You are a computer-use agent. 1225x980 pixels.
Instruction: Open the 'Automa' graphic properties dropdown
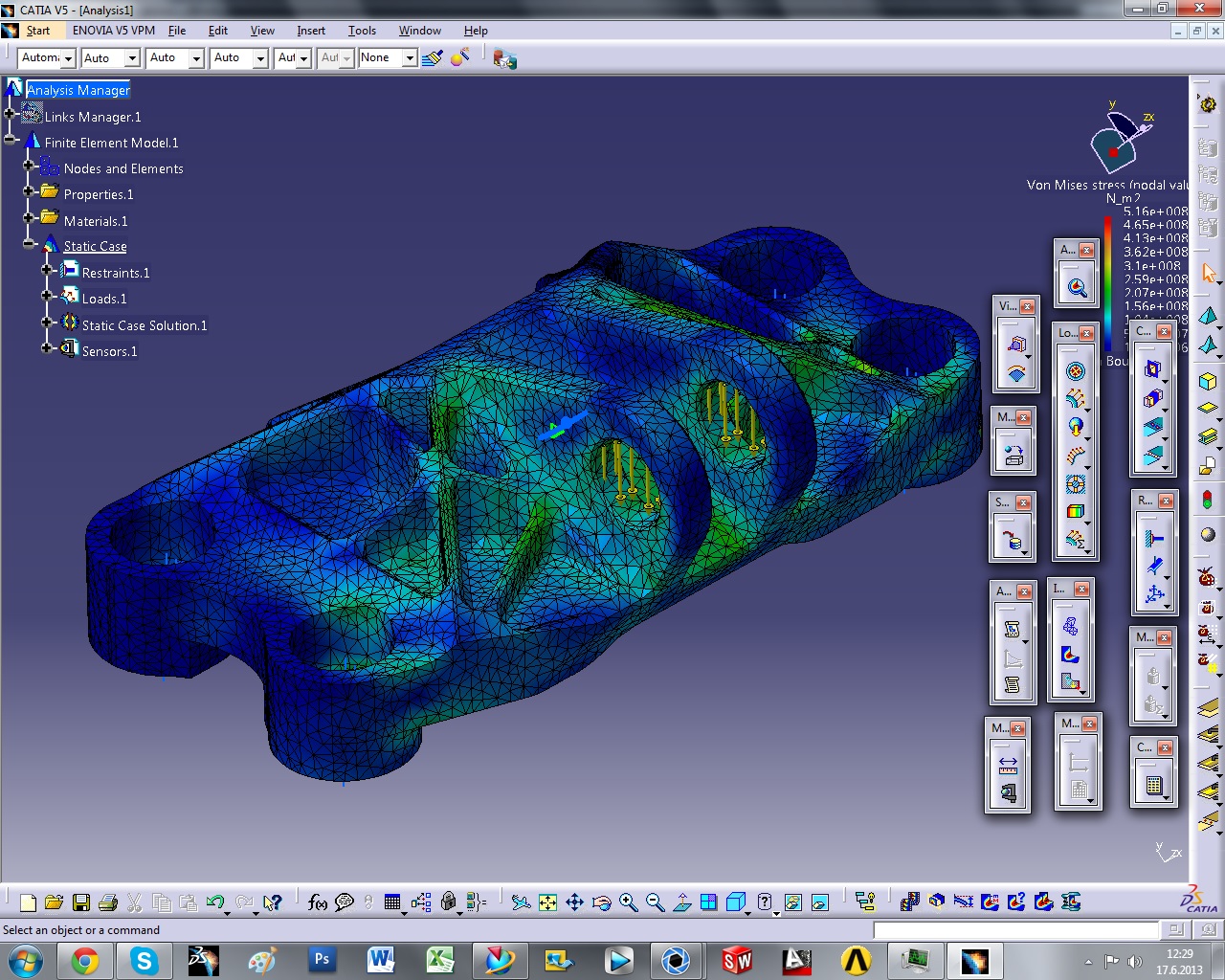68,58
